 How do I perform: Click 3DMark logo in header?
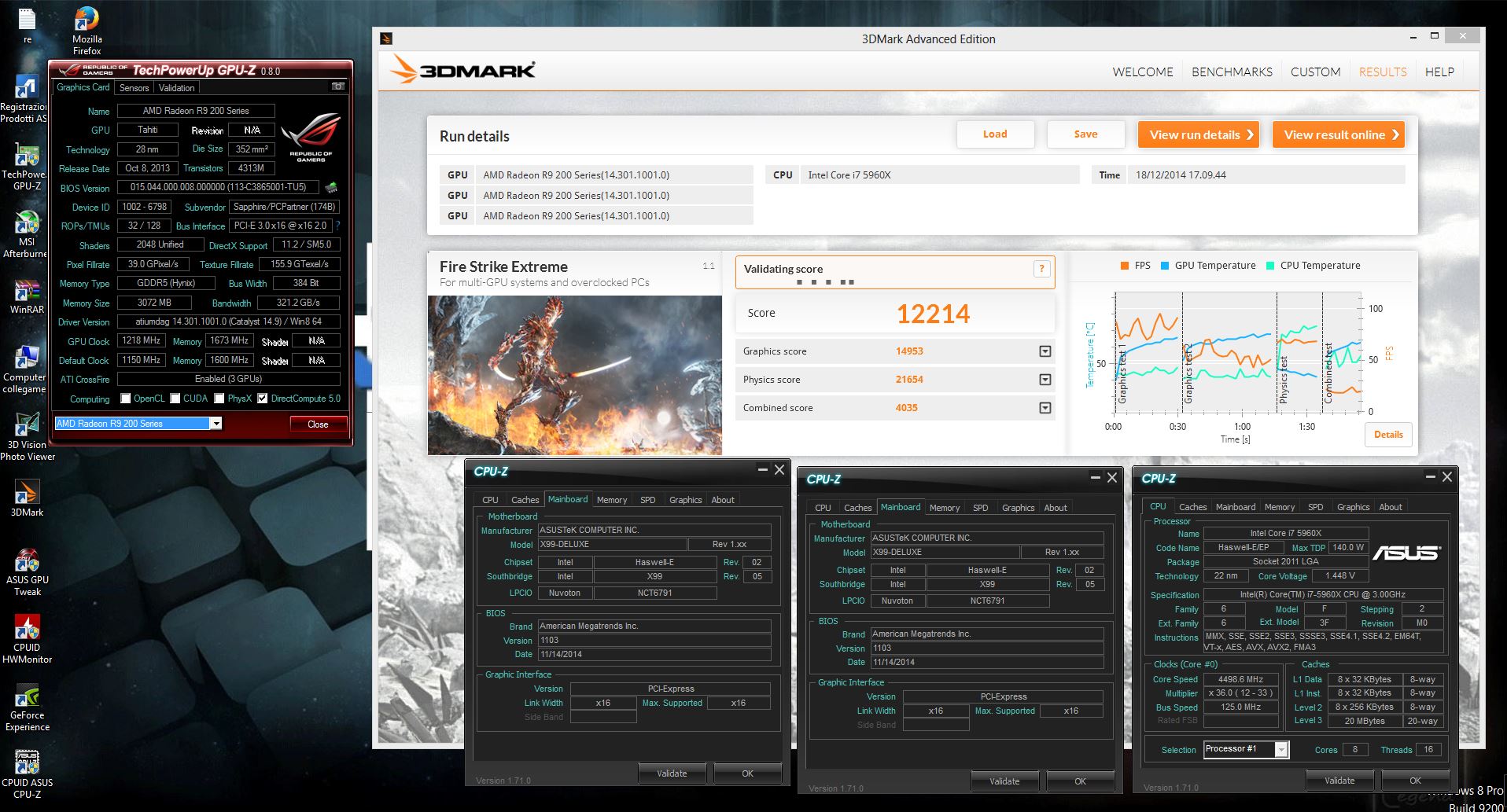pos(463,70)
